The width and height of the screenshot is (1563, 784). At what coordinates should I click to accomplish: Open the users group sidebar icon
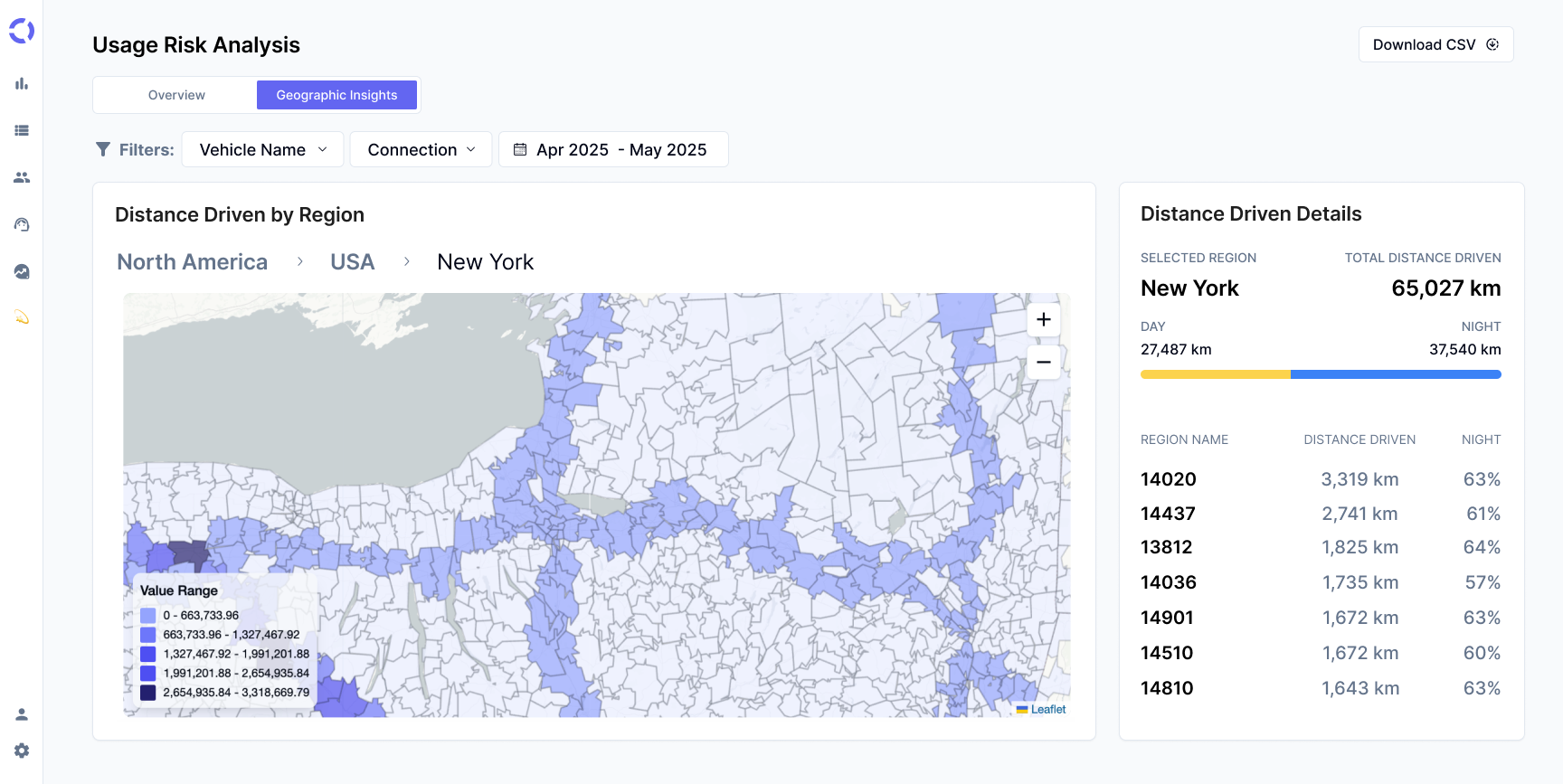click(x=22, y=177)
